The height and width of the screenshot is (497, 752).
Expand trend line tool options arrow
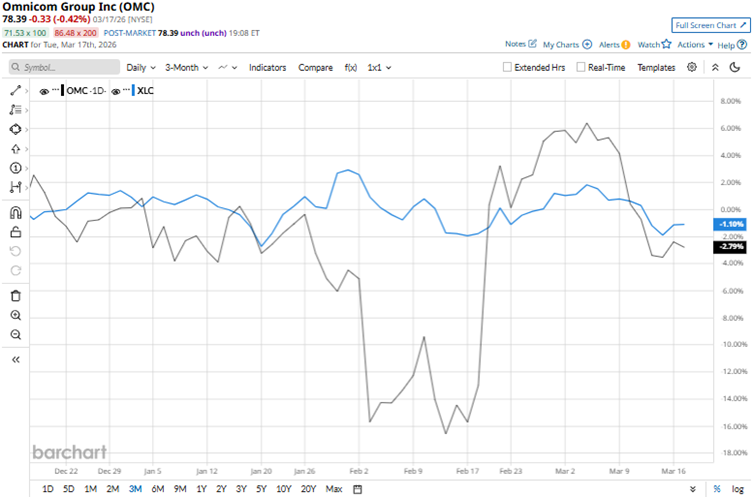click(26, 91)
